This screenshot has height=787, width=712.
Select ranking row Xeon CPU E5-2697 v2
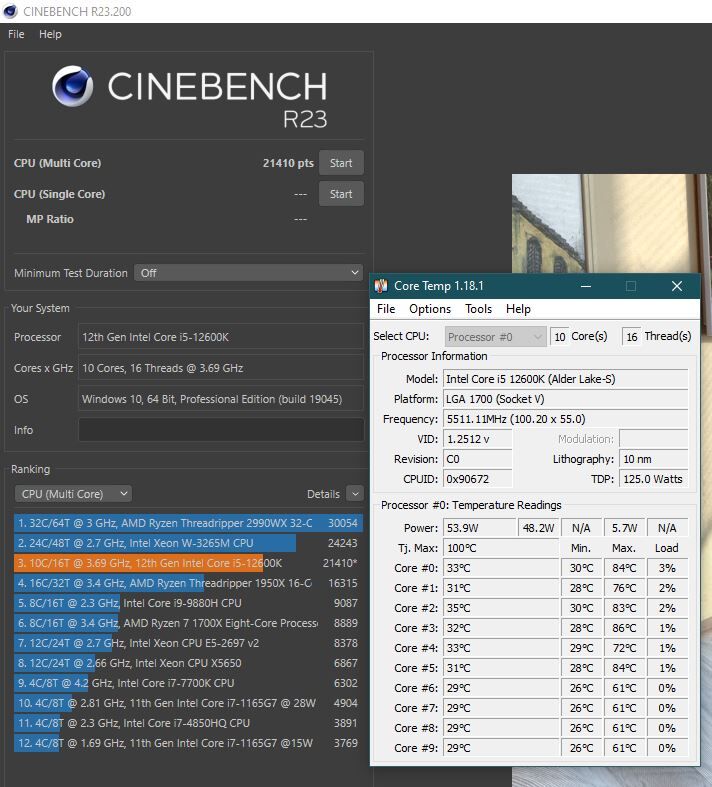[188, 643]
